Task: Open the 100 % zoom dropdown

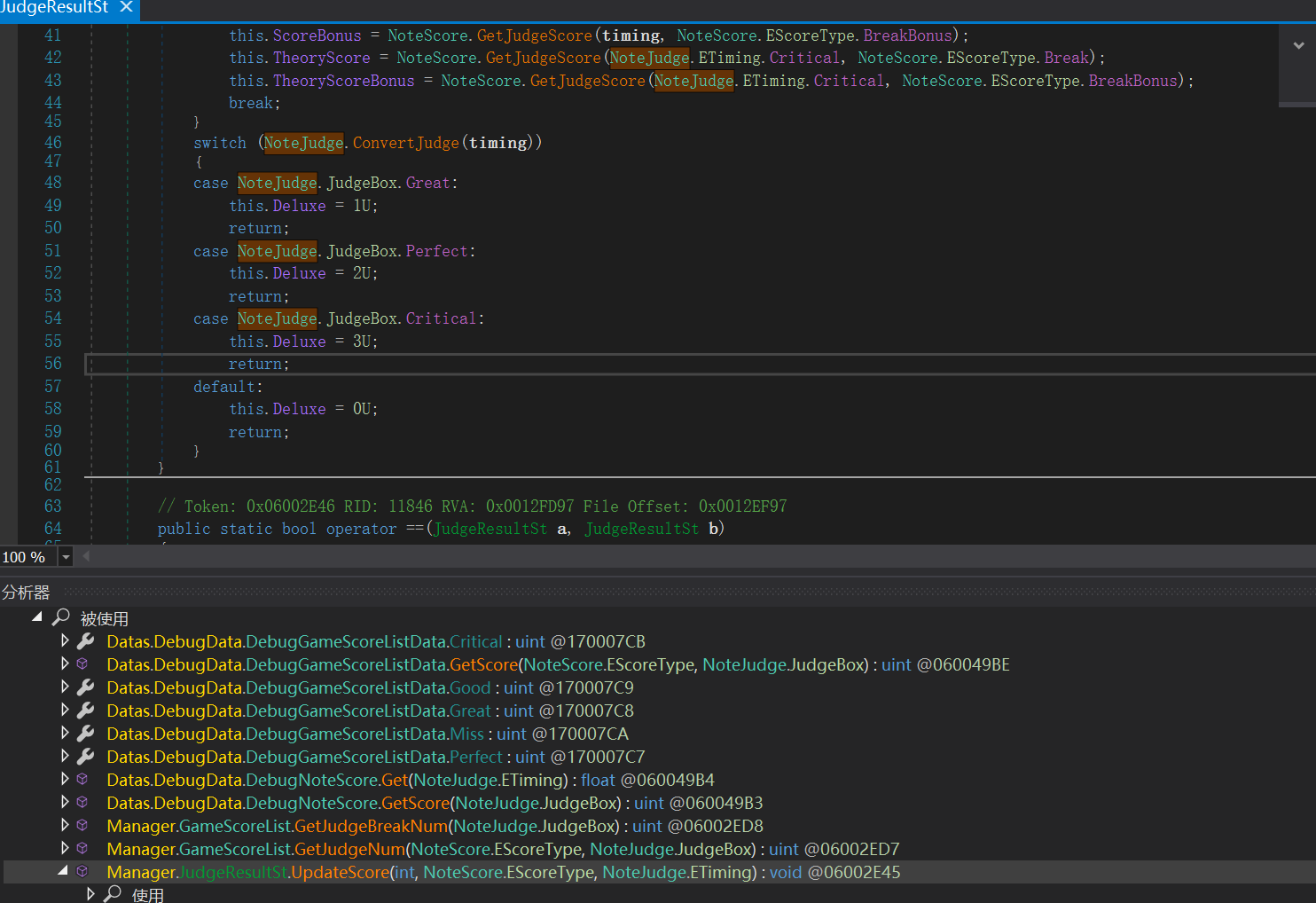Action: tap(66, 557)
